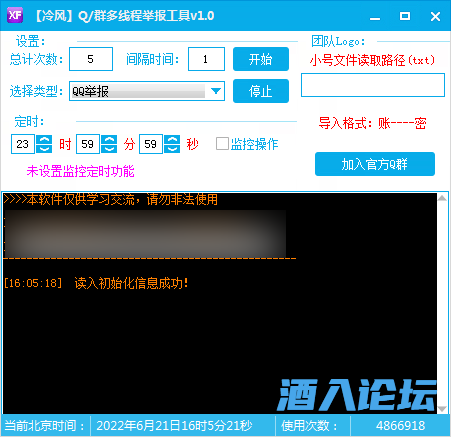Click the 总计次数 input field
The image size is (451, 437).
click(x=91, y=59)
